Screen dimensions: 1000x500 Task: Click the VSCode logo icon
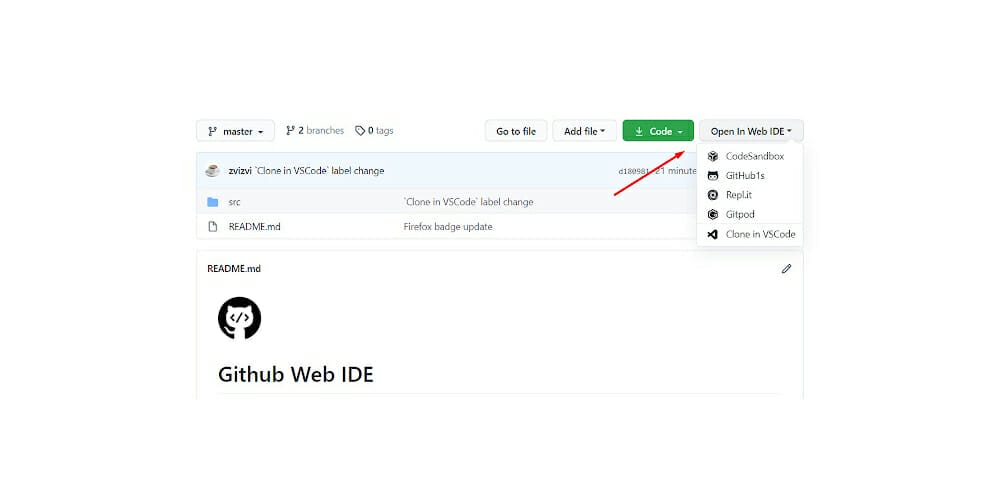point(713,234)
